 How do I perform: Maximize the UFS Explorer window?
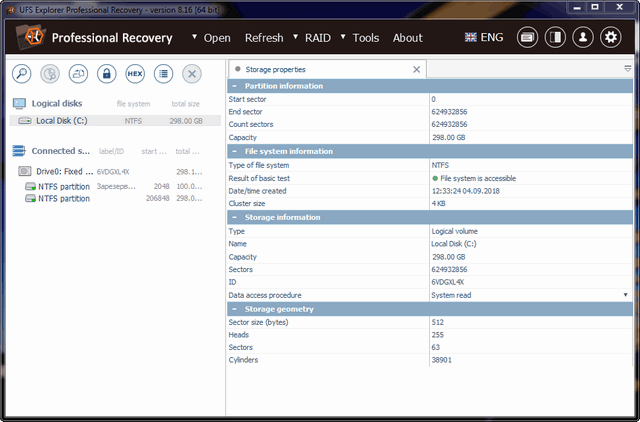[595, 7]
